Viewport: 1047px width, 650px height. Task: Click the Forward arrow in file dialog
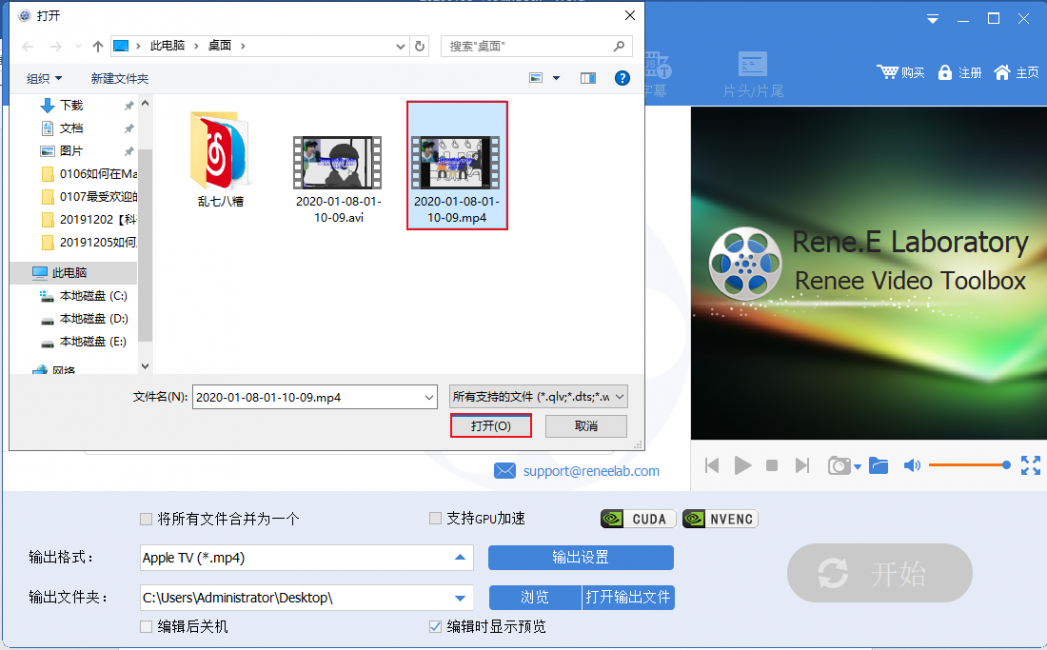coord(56,46)
